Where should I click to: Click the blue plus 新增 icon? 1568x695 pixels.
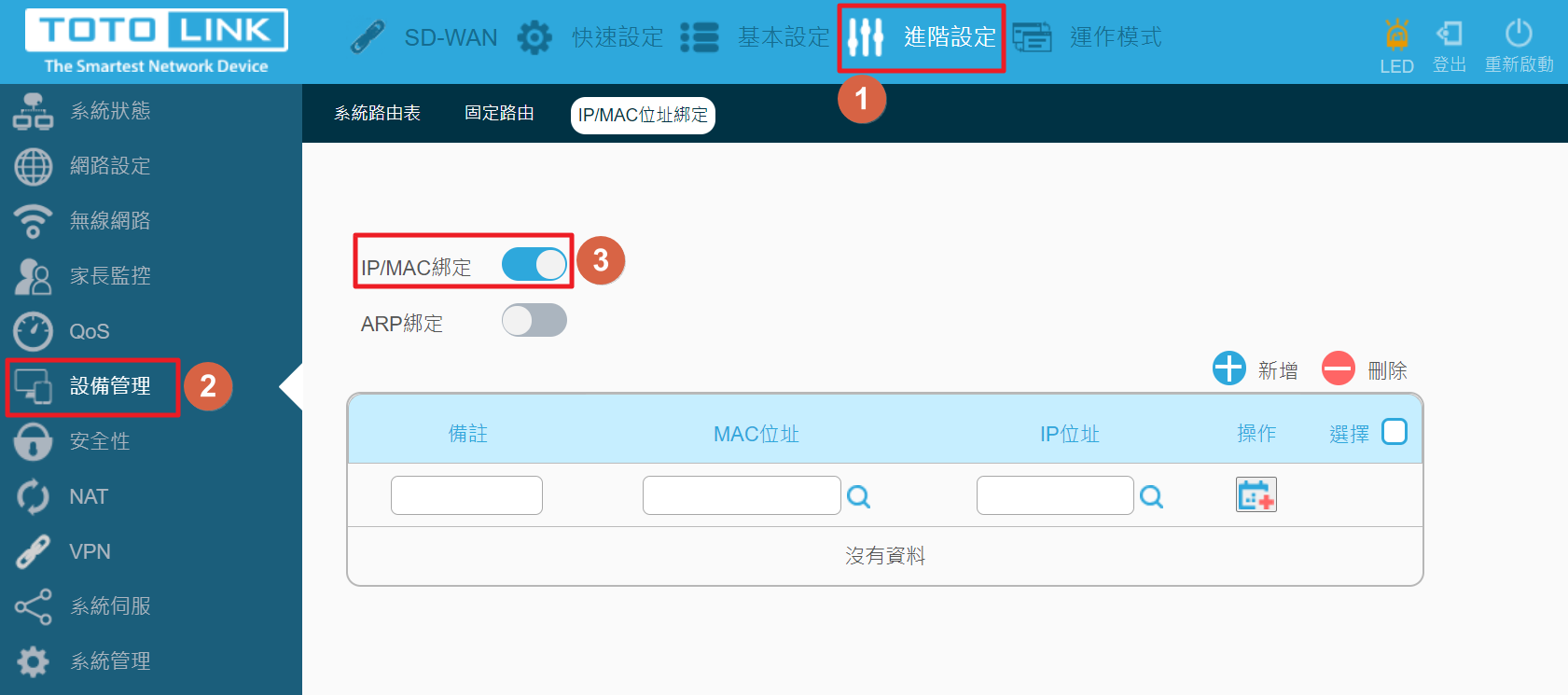point(1229,368)
